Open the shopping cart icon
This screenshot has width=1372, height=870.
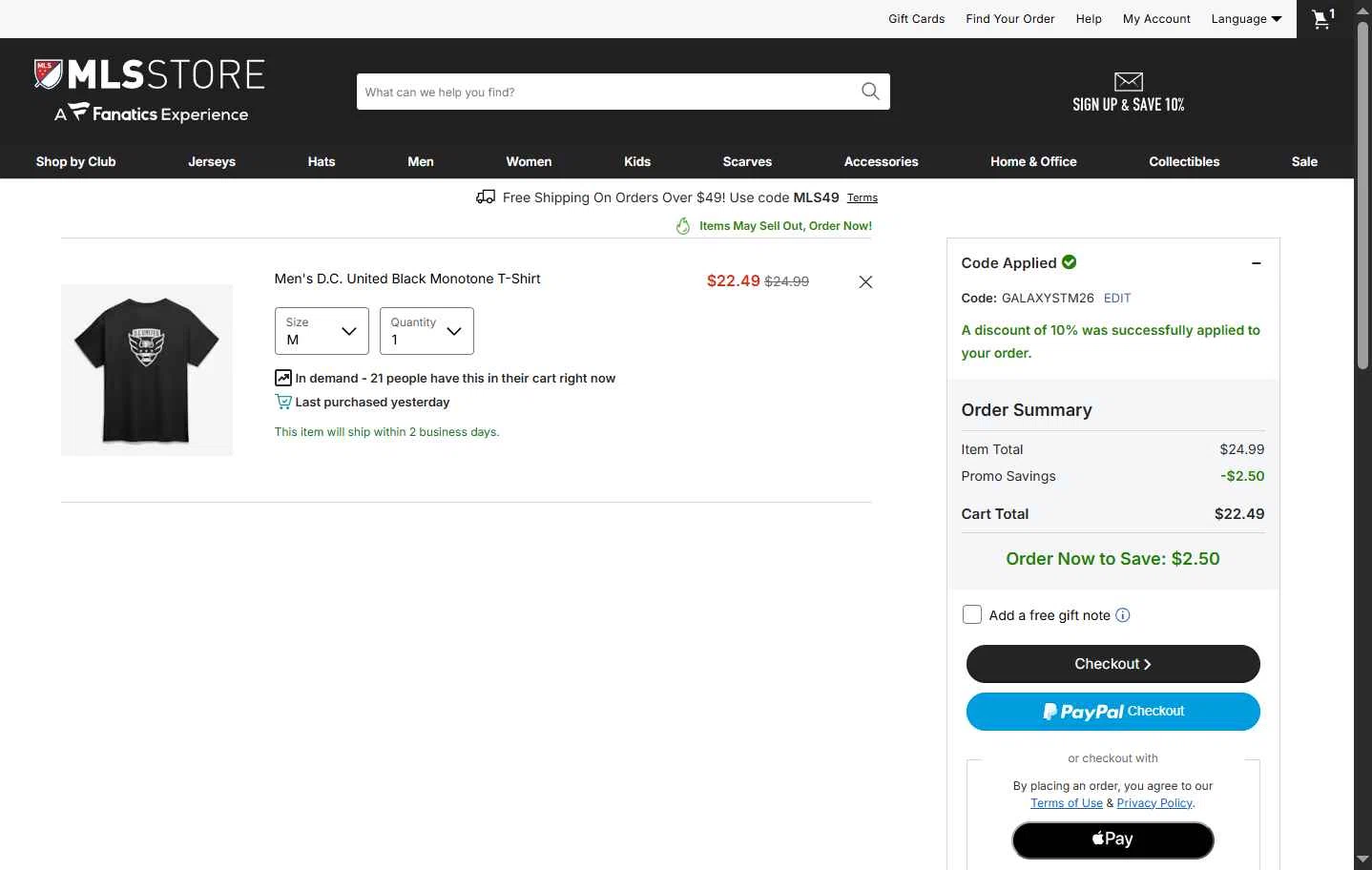coord(1323,18)
